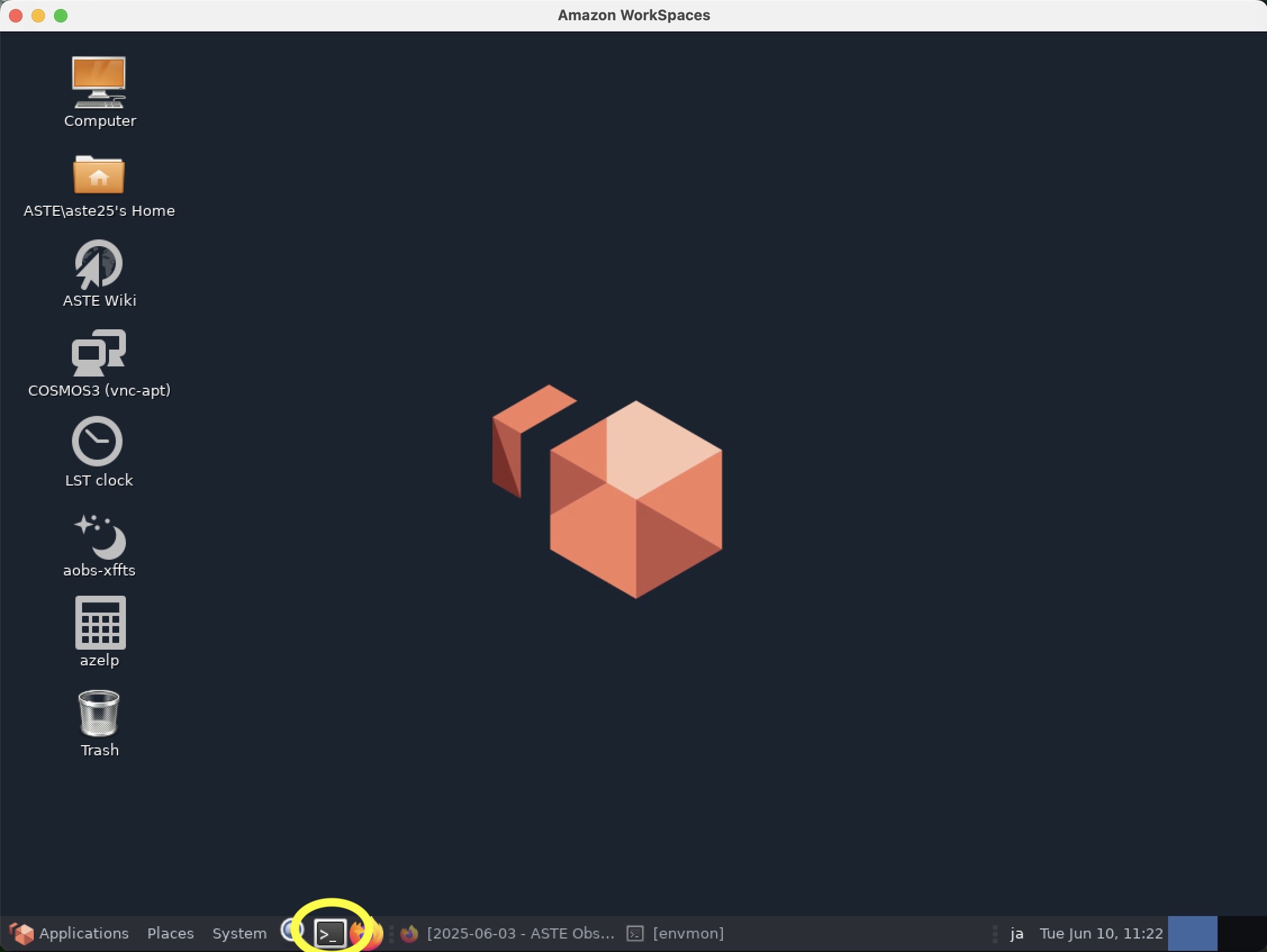Launch the LST clock icon

[x=97, y=441]
